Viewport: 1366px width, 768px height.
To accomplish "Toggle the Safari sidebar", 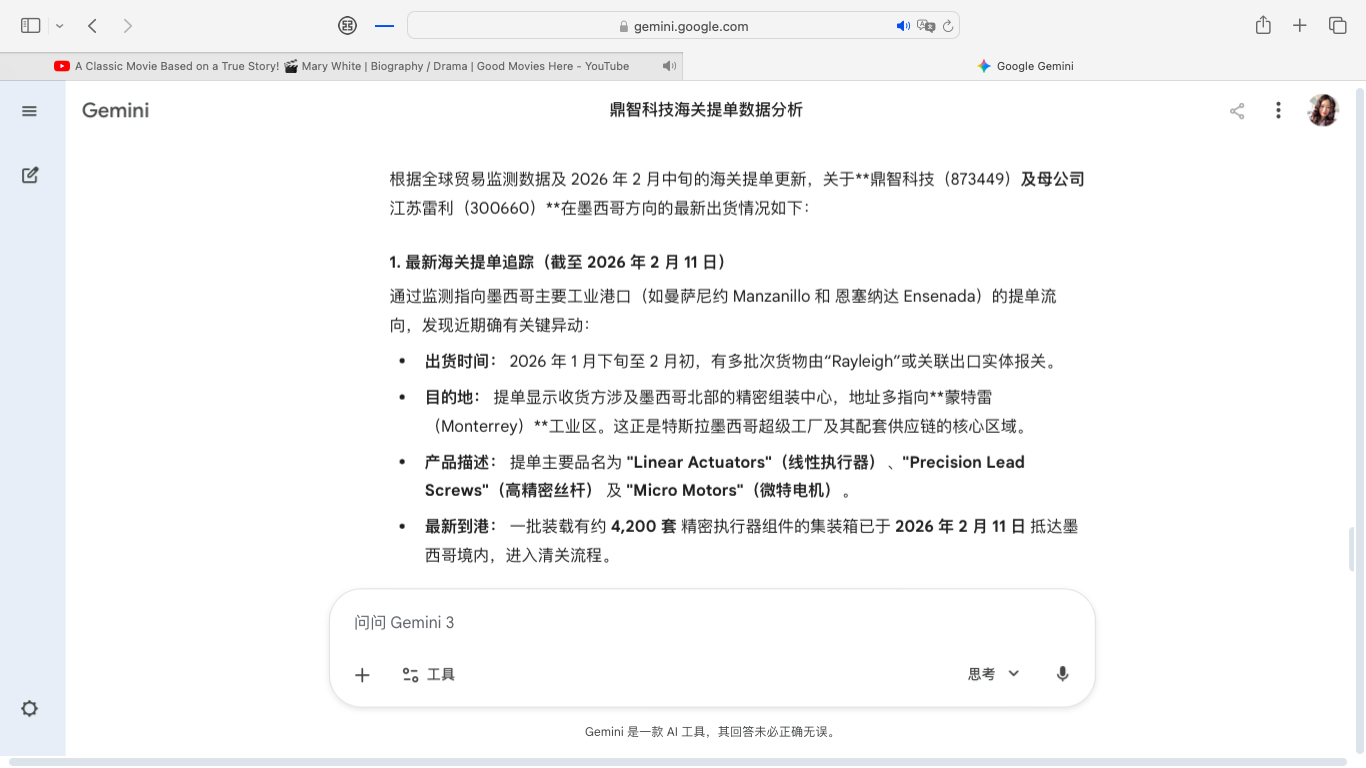I will 31,26.
